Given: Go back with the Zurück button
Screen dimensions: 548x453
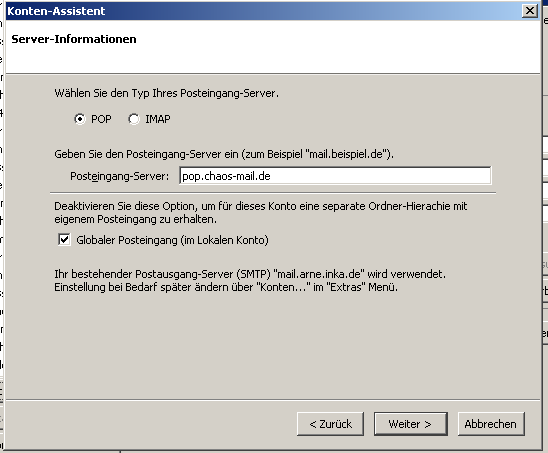Looking at the screenshot, I should pyautogui.click(x=330, y=424).
